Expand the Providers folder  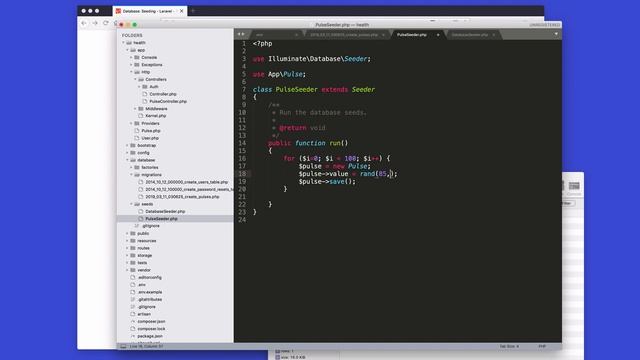point(131,123)
